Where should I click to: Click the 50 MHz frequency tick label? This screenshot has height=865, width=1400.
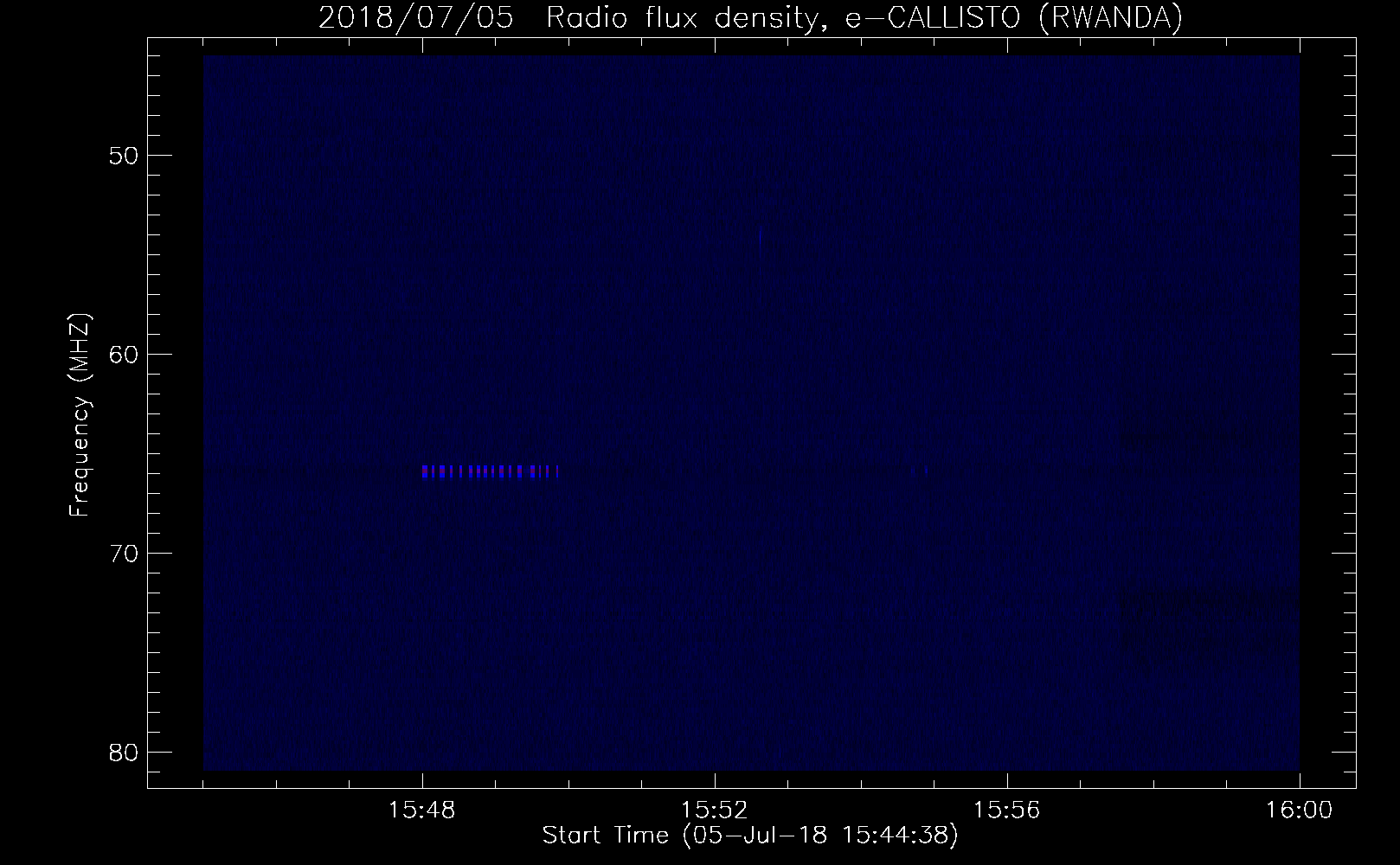(x=125, y=155)
